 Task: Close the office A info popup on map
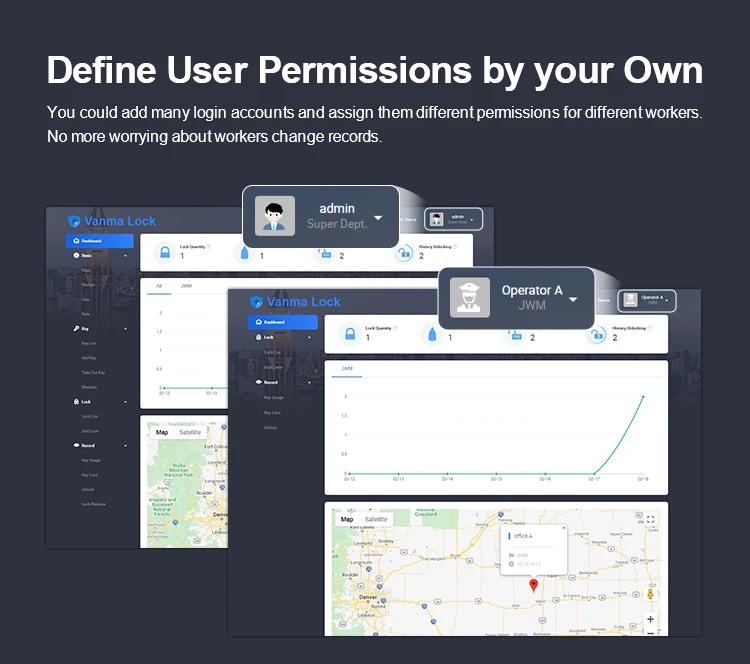tap(564, 528)
